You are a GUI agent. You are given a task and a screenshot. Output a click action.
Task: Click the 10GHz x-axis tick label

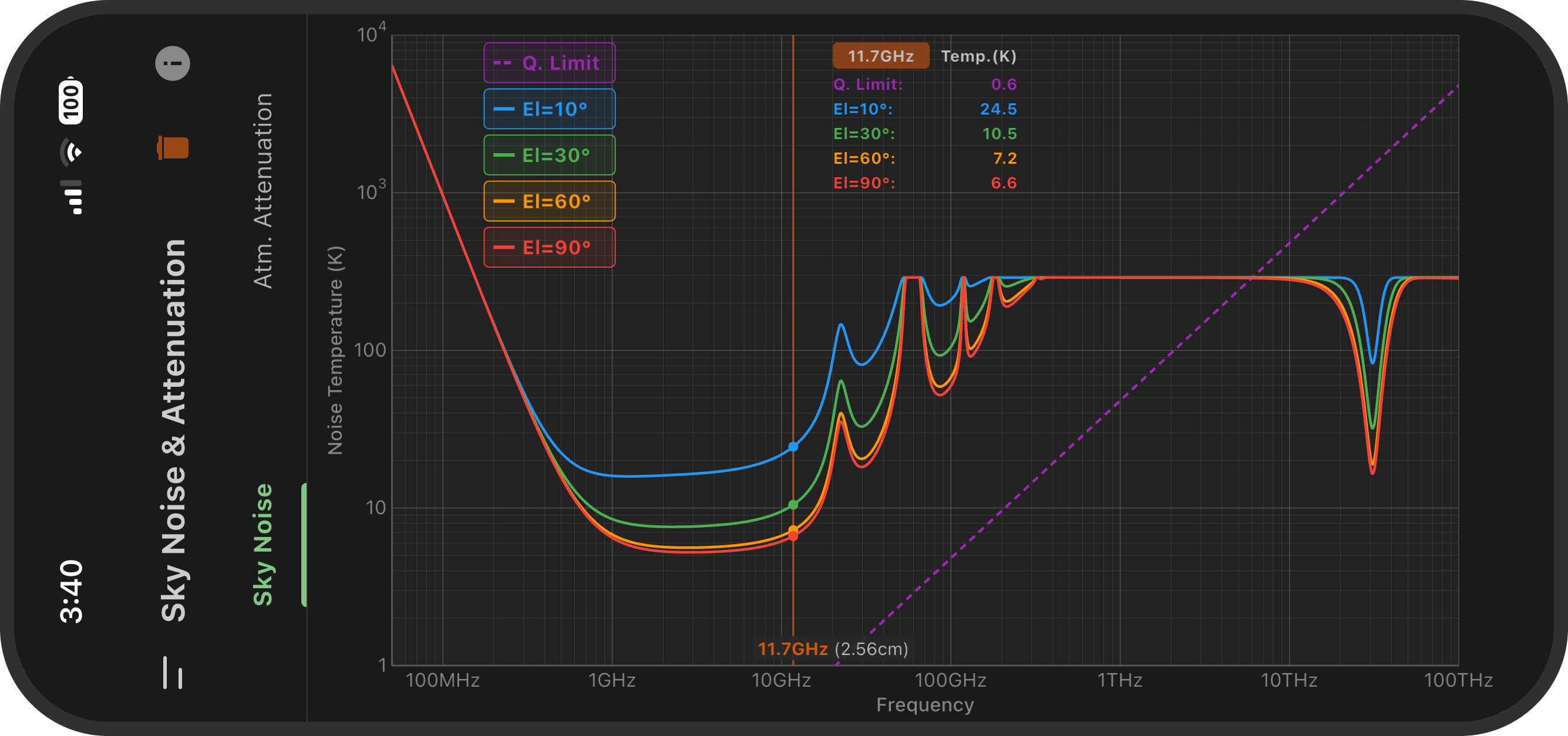781,680
